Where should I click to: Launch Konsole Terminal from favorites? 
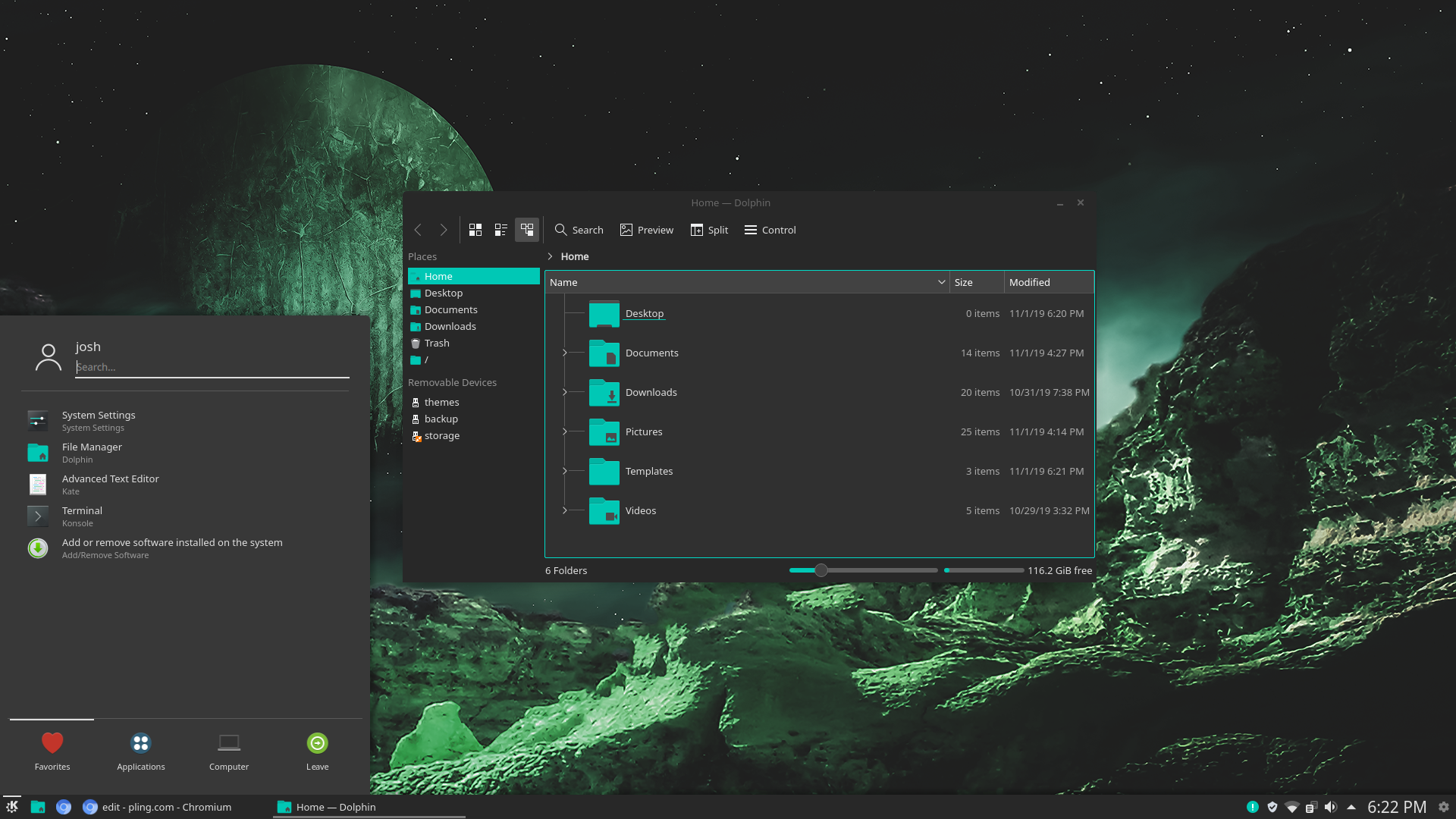click(186, 516)
